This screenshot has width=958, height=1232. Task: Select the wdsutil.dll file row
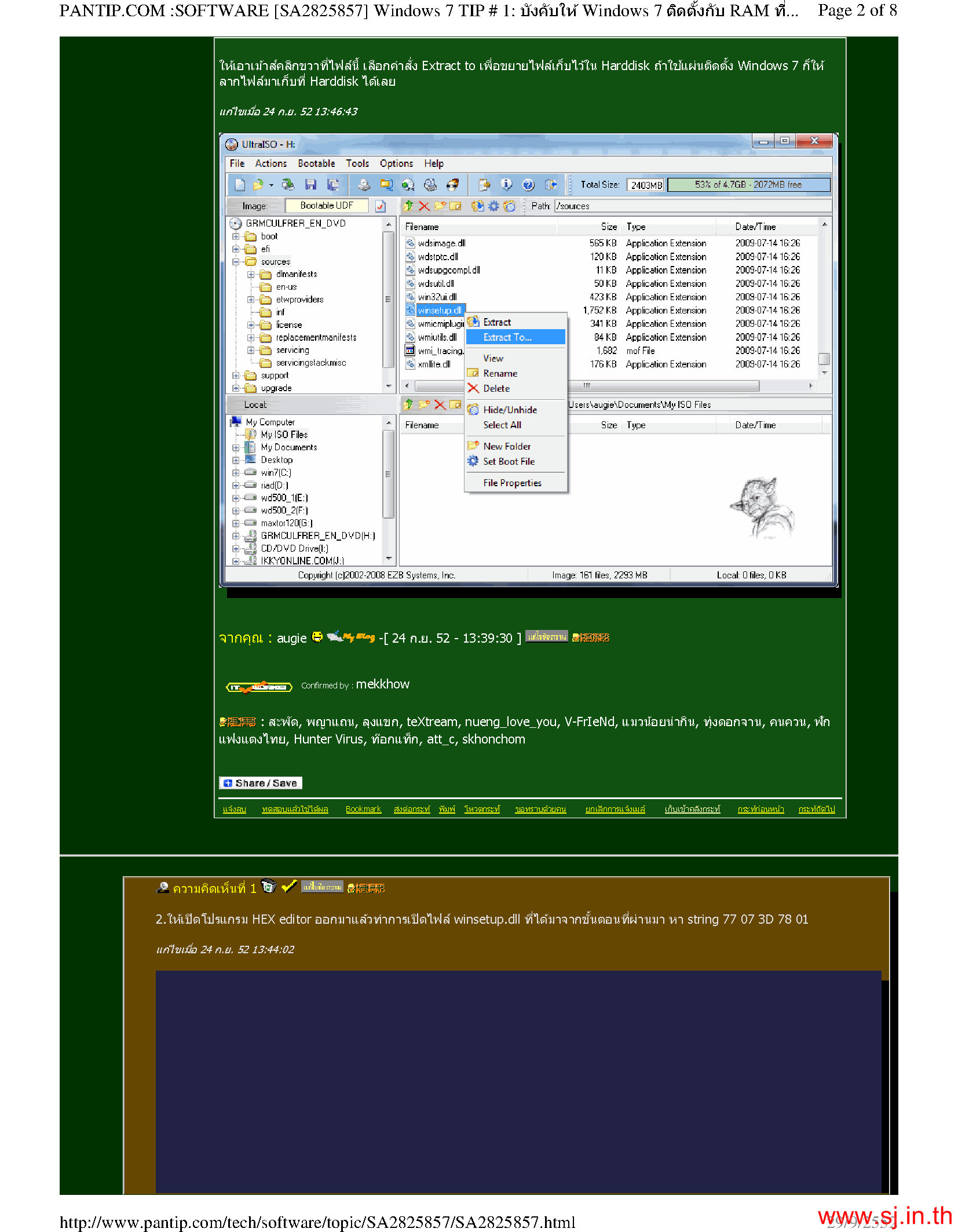click(x=603, y=283)
